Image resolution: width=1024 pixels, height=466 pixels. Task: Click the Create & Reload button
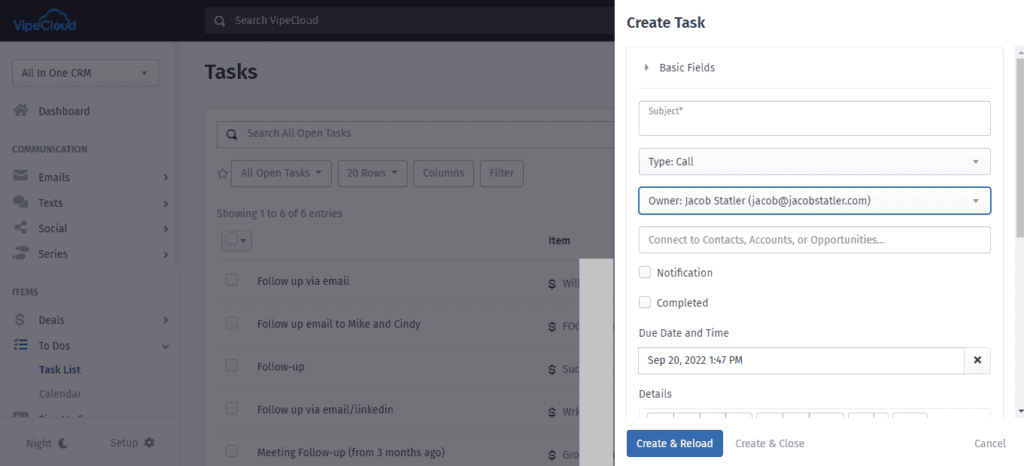675,443
